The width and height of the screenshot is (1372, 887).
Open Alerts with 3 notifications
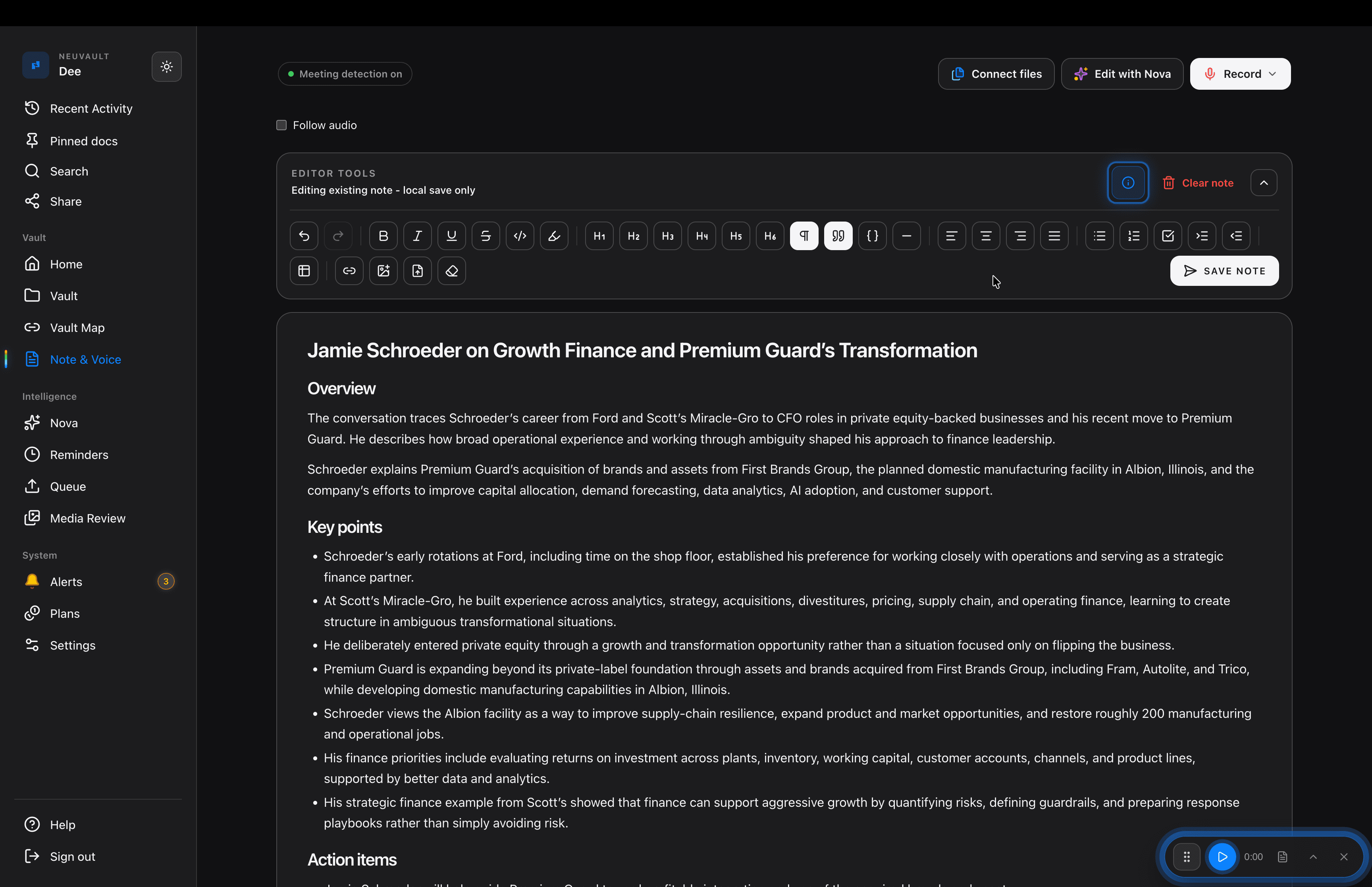click(98, 582)
